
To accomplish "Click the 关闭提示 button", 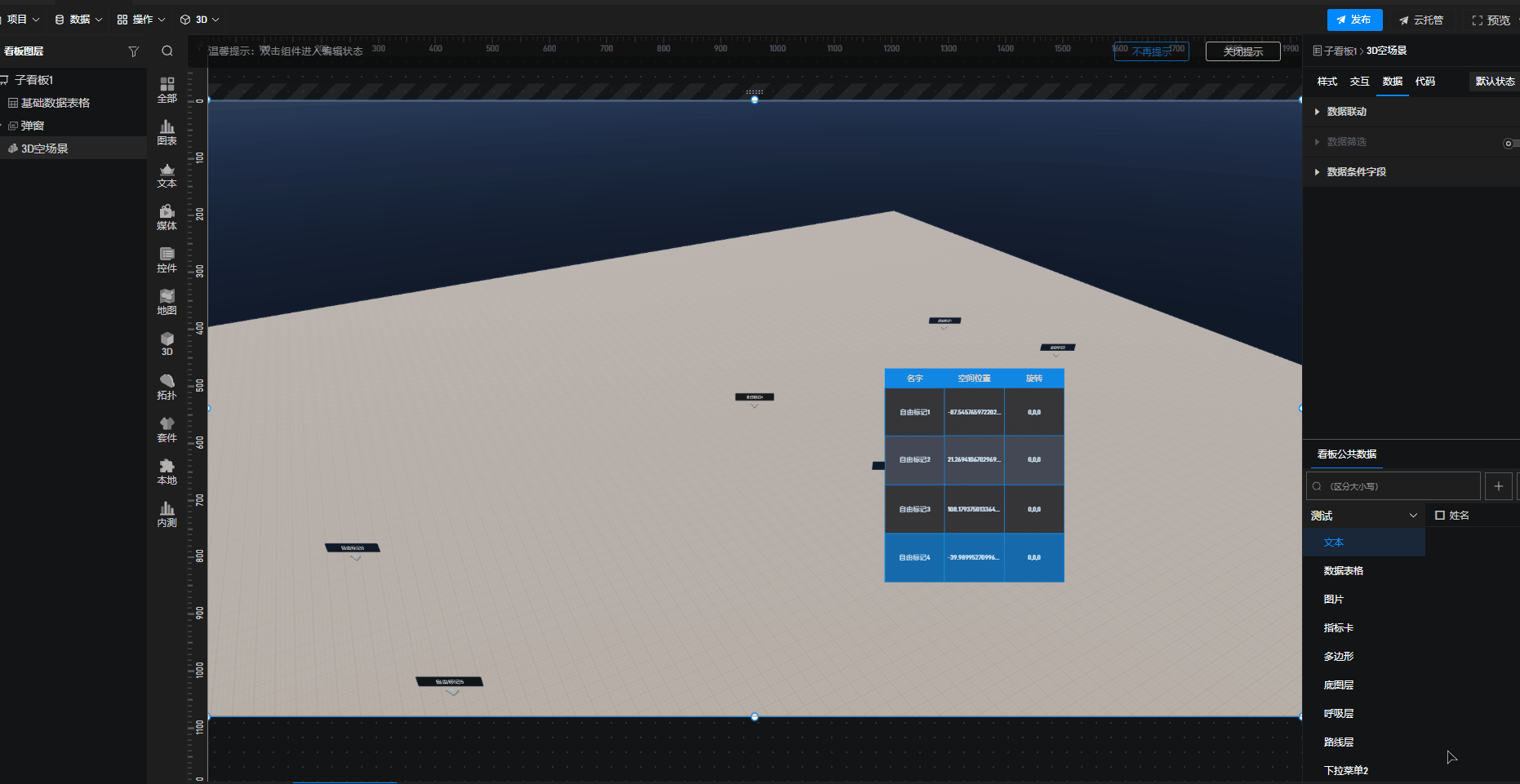I will click(1242, 51).
